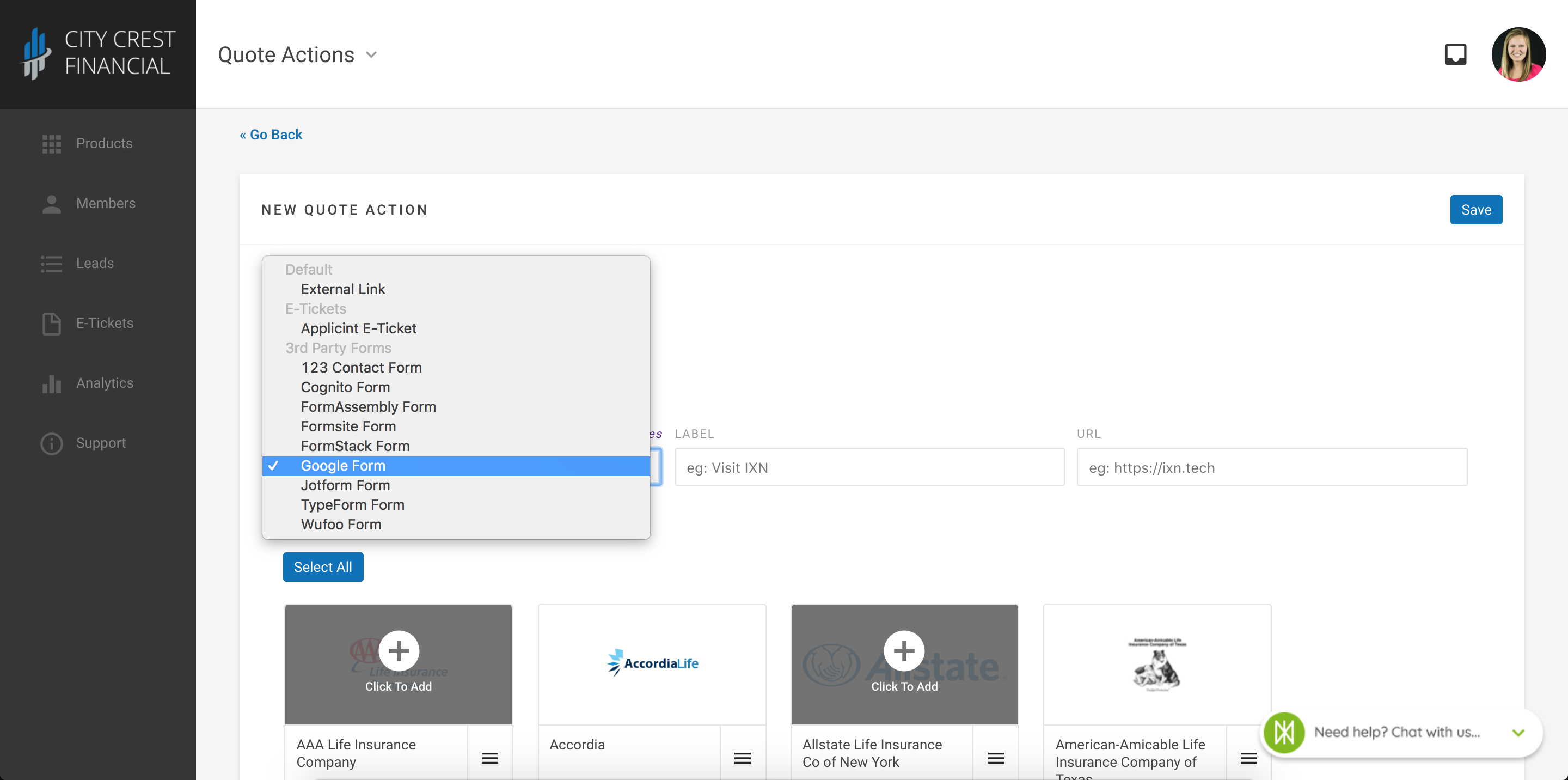Click 'Accordia' card name
Viewport: 1568px width, 780px height.
click(577, 745)
